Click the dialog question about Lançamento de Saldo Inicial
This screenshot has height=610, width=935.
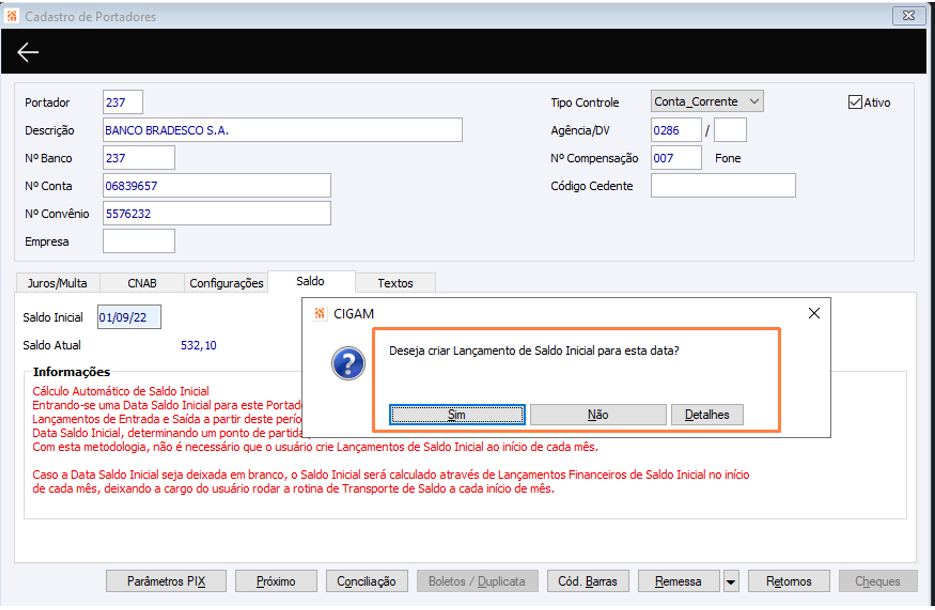coord(534,351)
